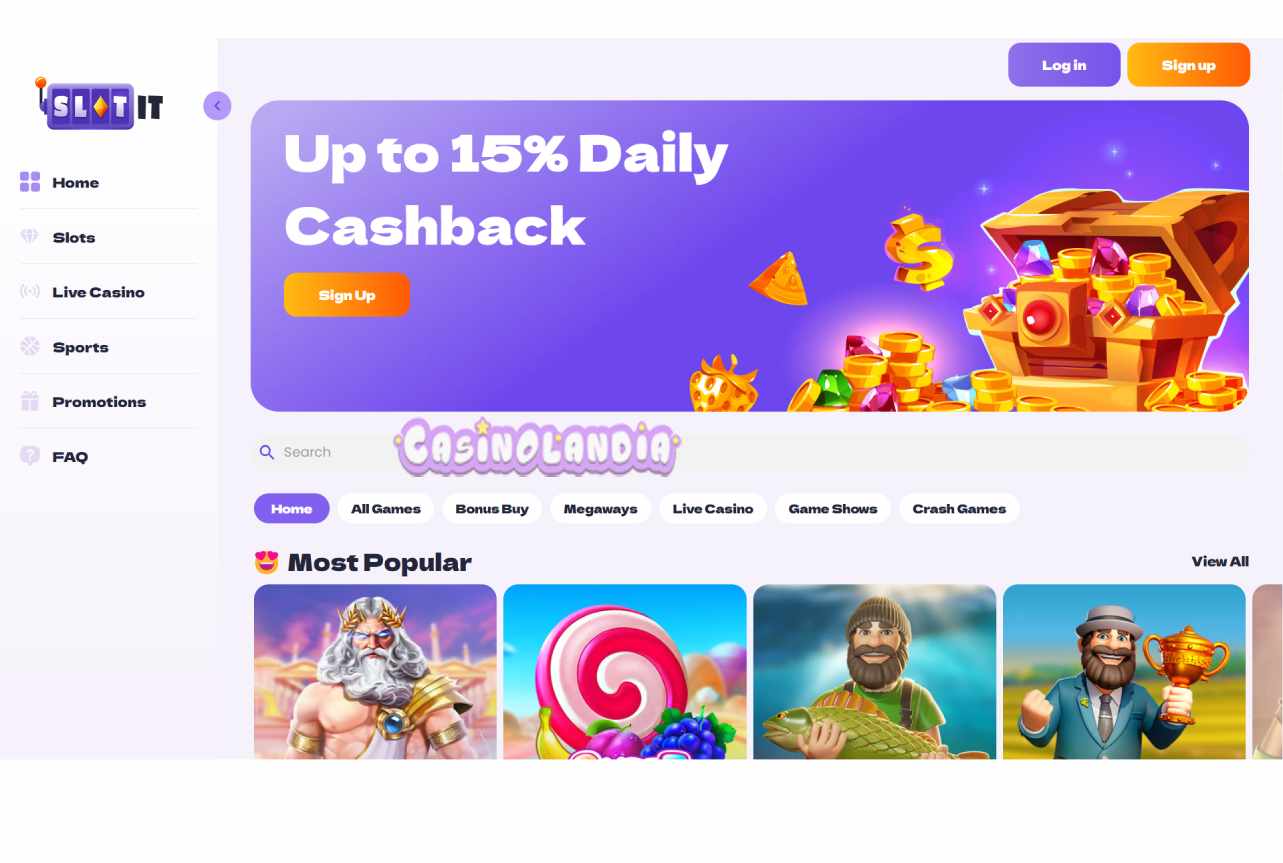
Task: Click the Sign Up button on the cashback banner
Action: pyautogui.click(x=347, y=295)
